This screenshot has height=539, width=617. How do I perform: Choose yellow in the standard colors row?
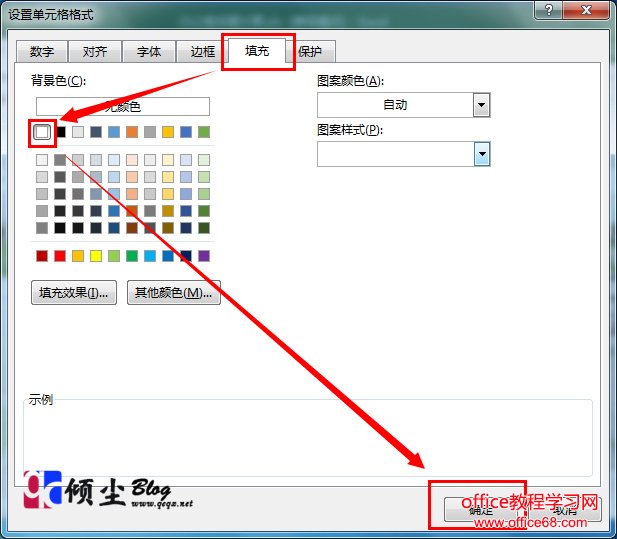(96, 256)
